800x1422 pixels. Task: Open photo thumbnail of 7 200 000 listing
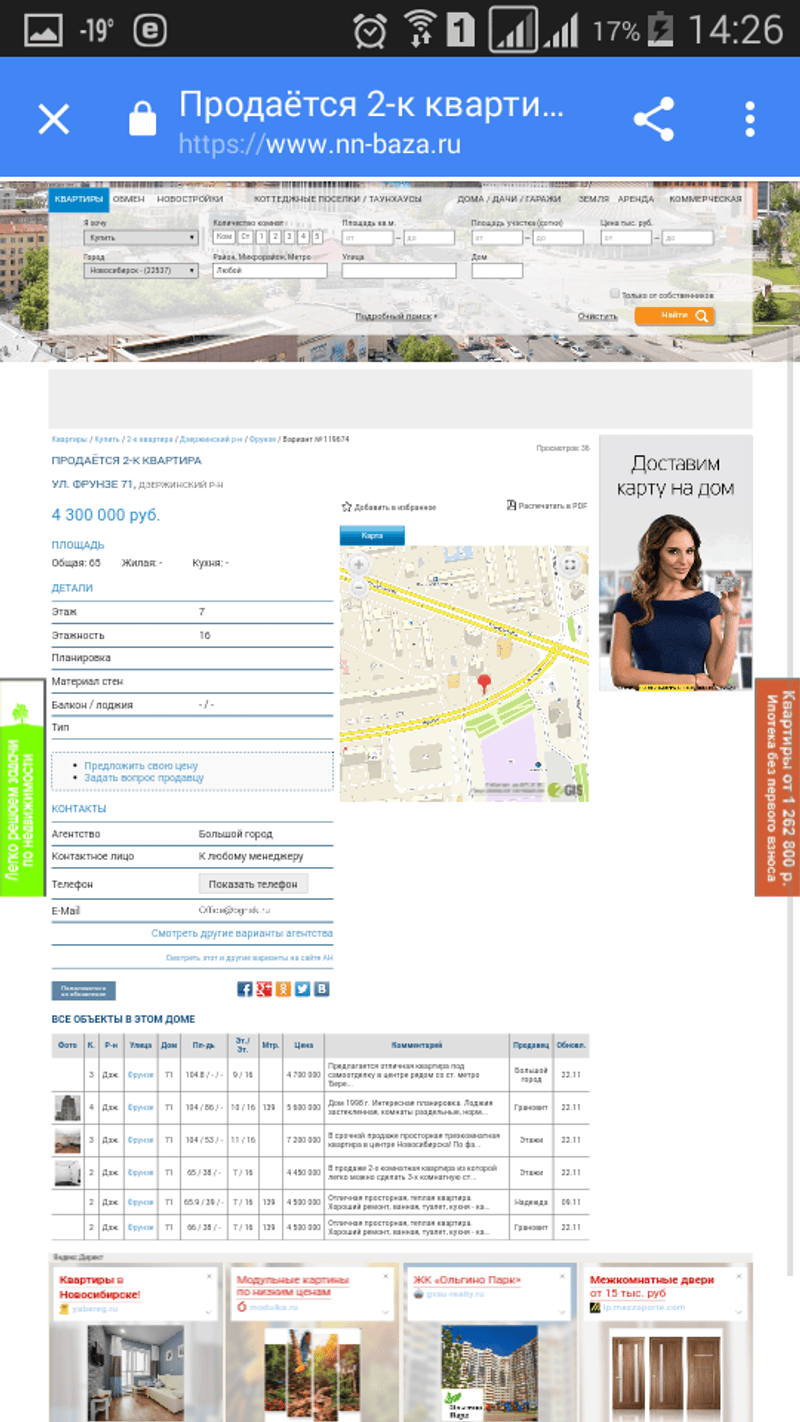pos(67,1141)
